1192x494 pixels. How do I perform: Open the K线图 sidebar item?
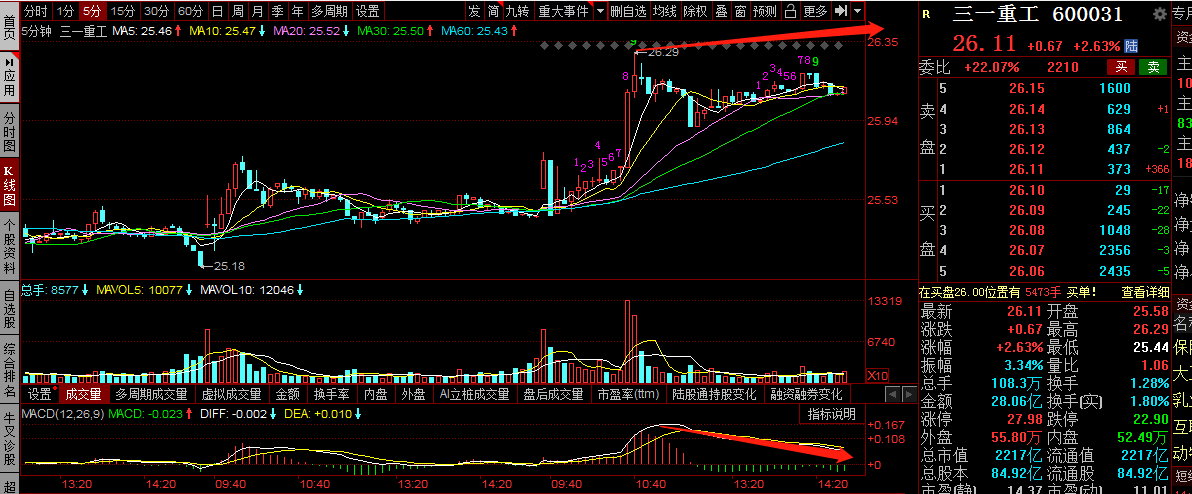point(9,186)
